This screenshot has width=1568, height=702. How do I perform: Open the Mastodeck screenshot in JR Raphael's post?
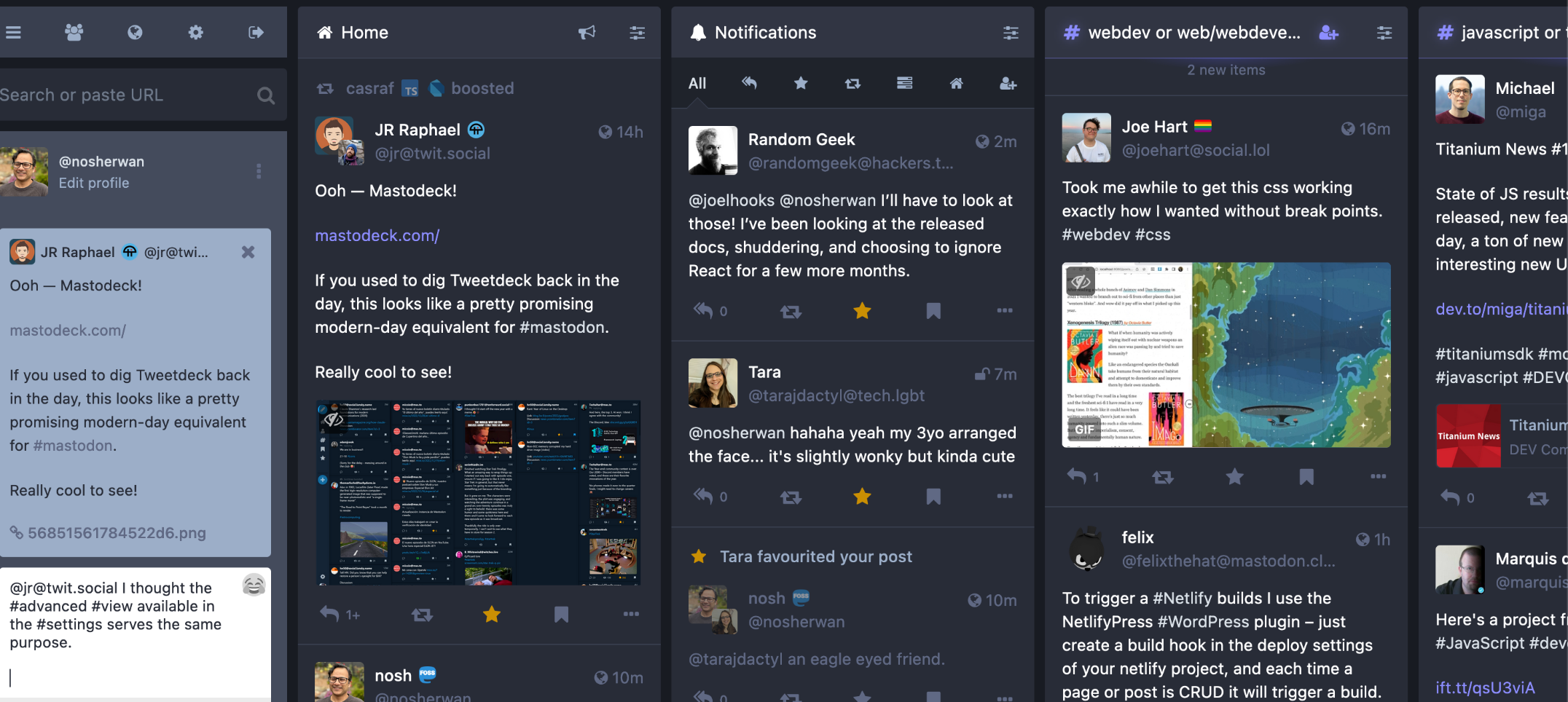478,493
